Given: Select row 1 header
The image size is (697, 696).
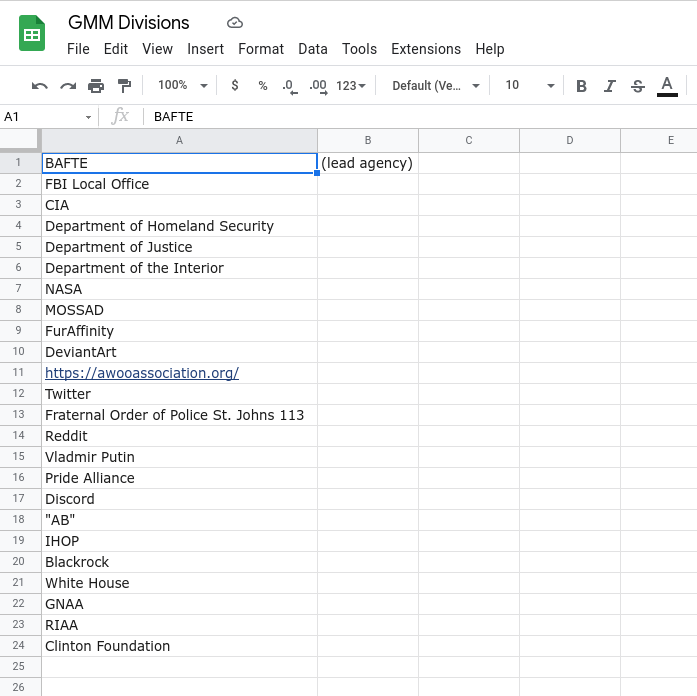Looking at the screenshot, I should coord(20,163).
